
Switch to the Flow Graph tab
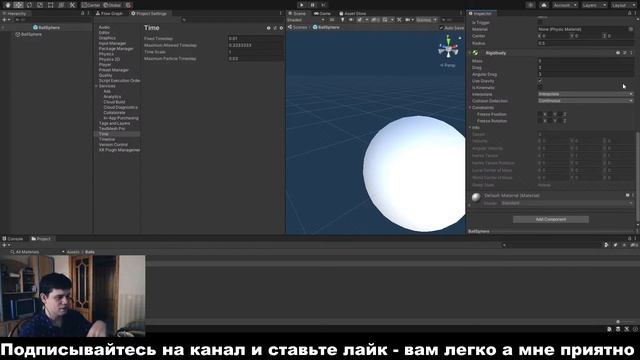[109, 13]
